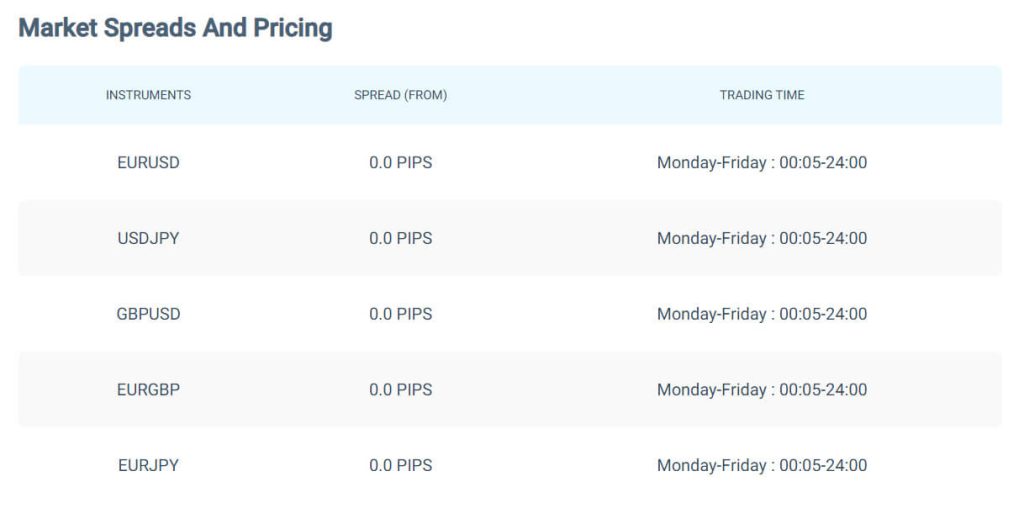
Task: Select the TRADING TIME column header
Action: pyautogui.click(x=762, y=95)
